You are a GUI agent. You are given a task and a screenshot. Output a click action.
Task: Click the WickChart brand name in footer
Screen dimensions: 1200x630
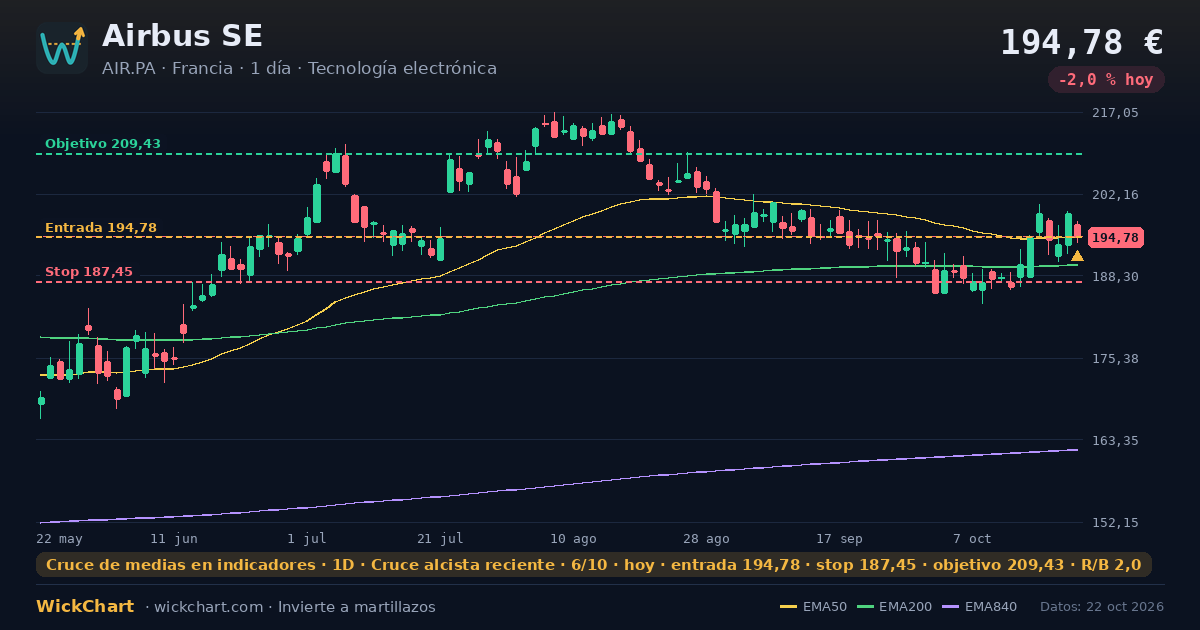[x=85, y=607]
